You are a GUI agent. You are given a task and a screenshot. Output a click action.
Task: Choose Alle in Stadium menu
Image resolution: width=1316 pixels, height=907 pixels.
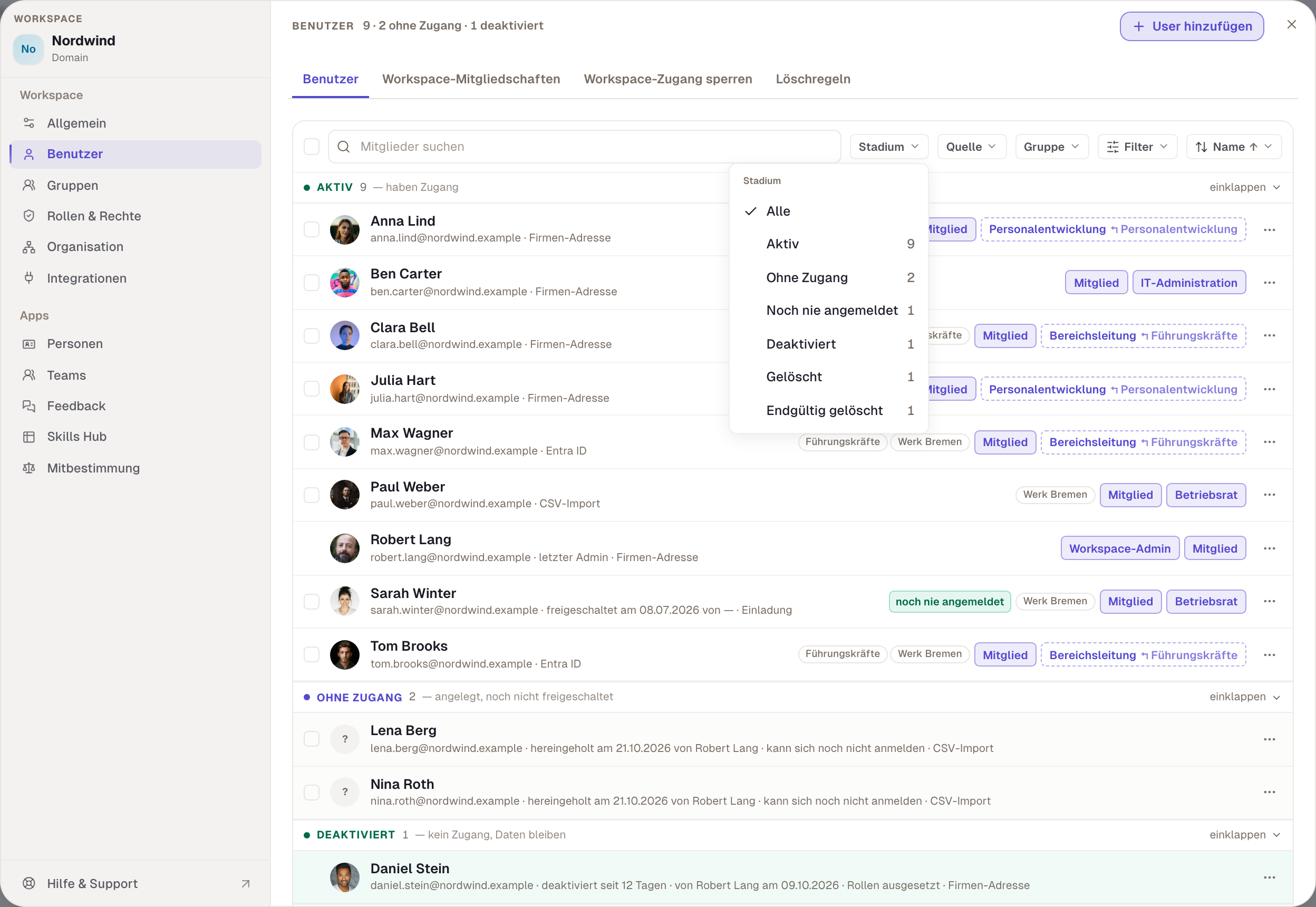pos(828,211)
